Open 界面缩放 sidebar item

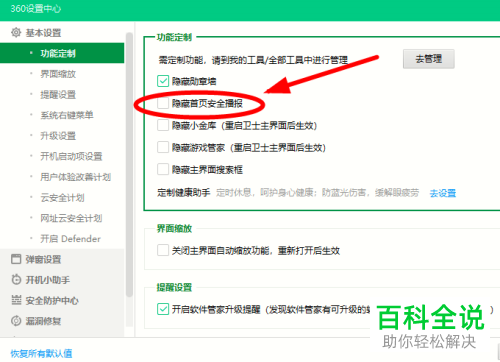tap(58, 74)
